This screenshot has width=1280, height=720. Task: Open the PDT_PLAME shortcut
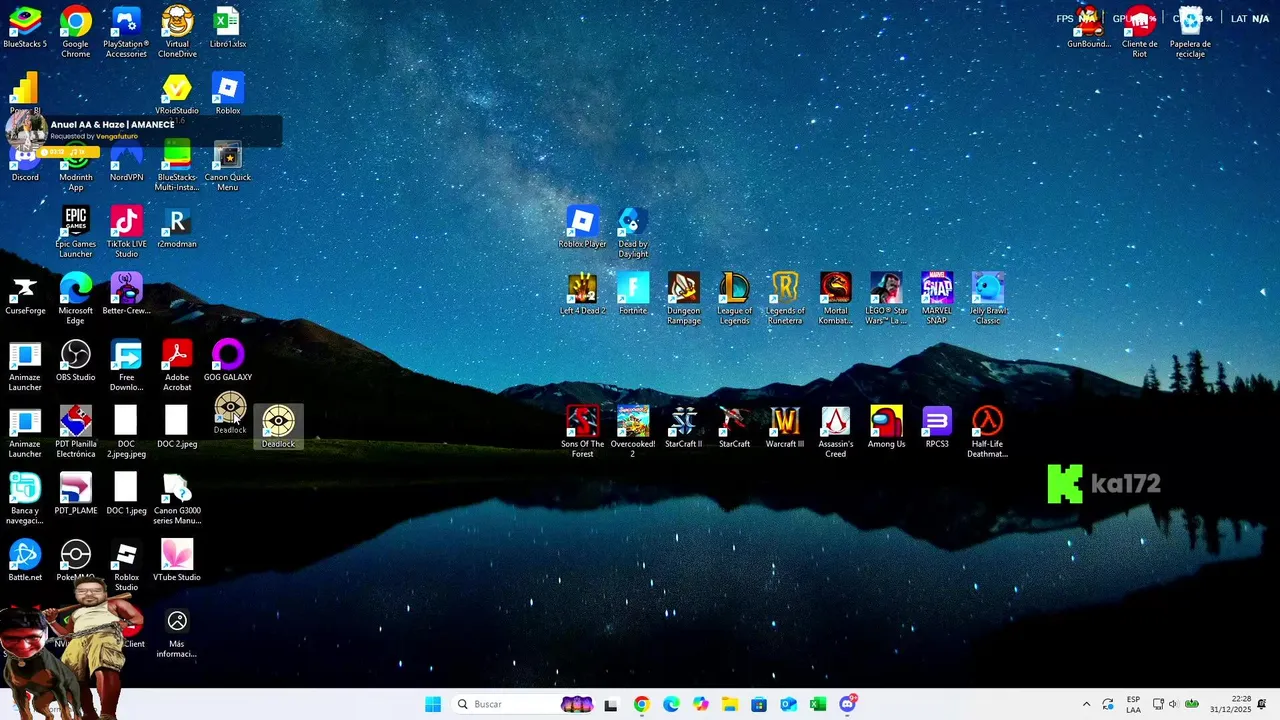click(76, 495)
